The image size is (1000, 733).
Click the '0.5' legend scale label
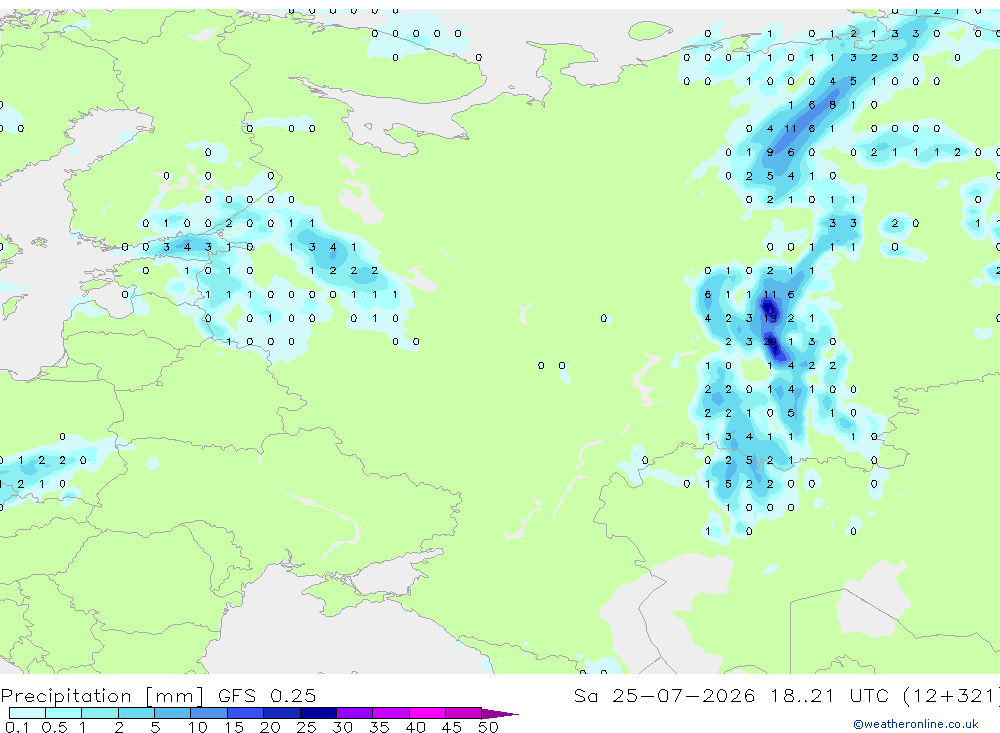pos(54,727)
